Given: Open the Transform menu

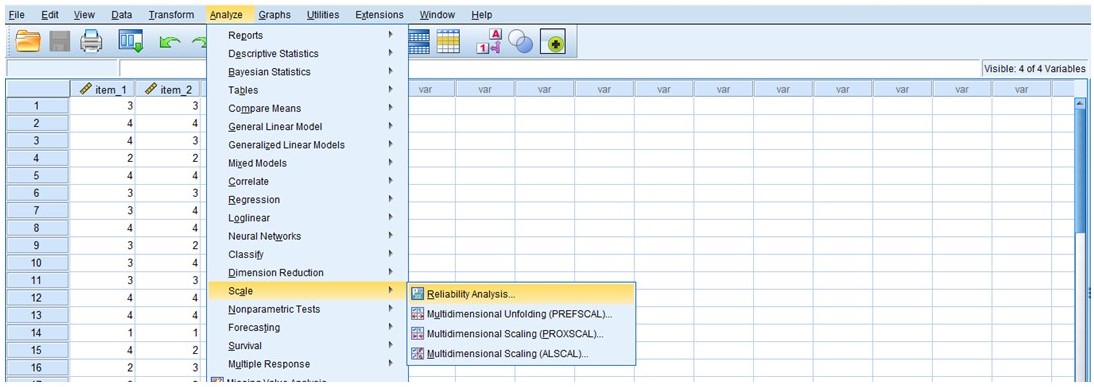Looking at the screenshot, I should pyautogui.click(x=171, y=15).
